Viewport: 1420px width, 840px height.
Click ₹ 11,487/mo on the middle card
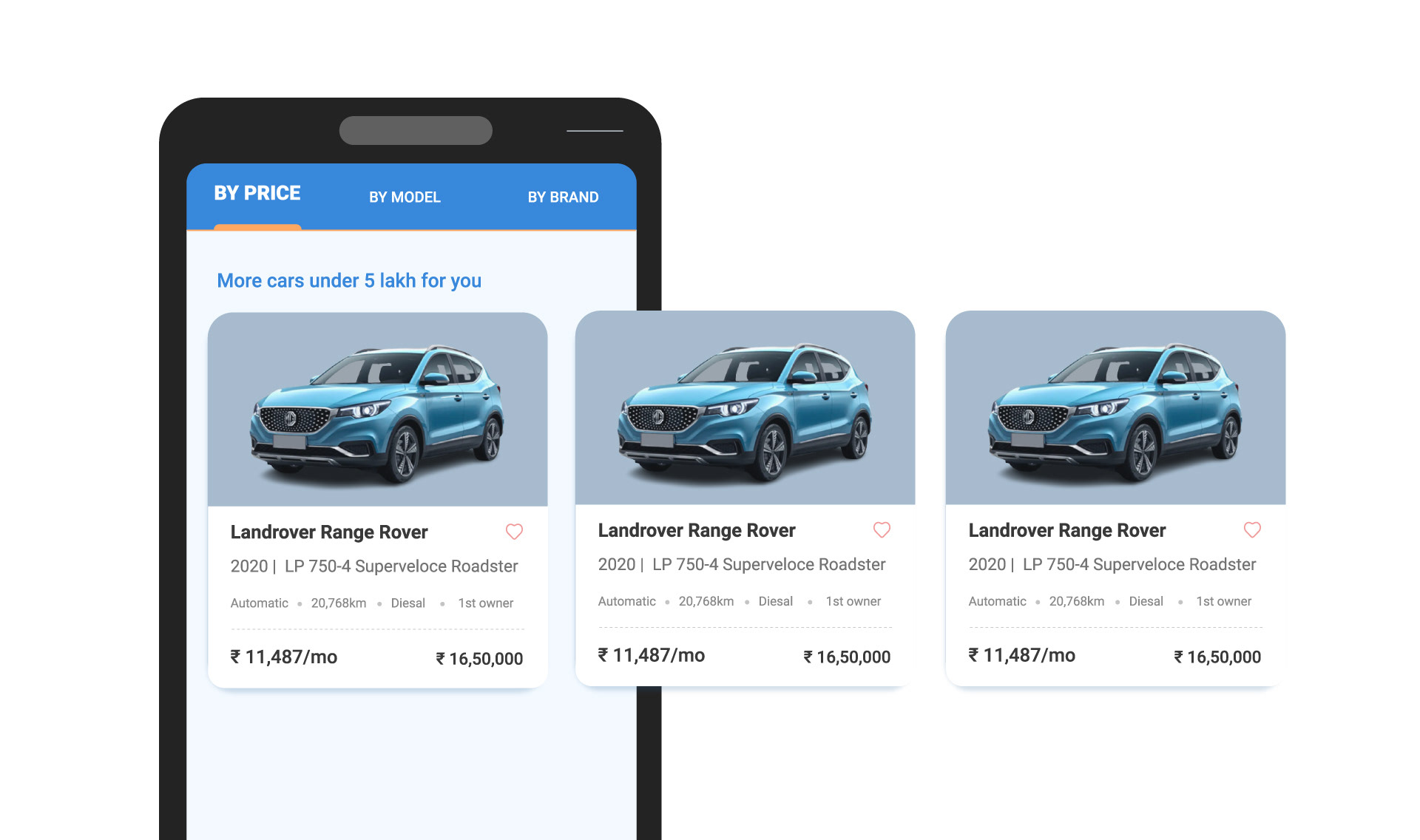click(652, 656)
